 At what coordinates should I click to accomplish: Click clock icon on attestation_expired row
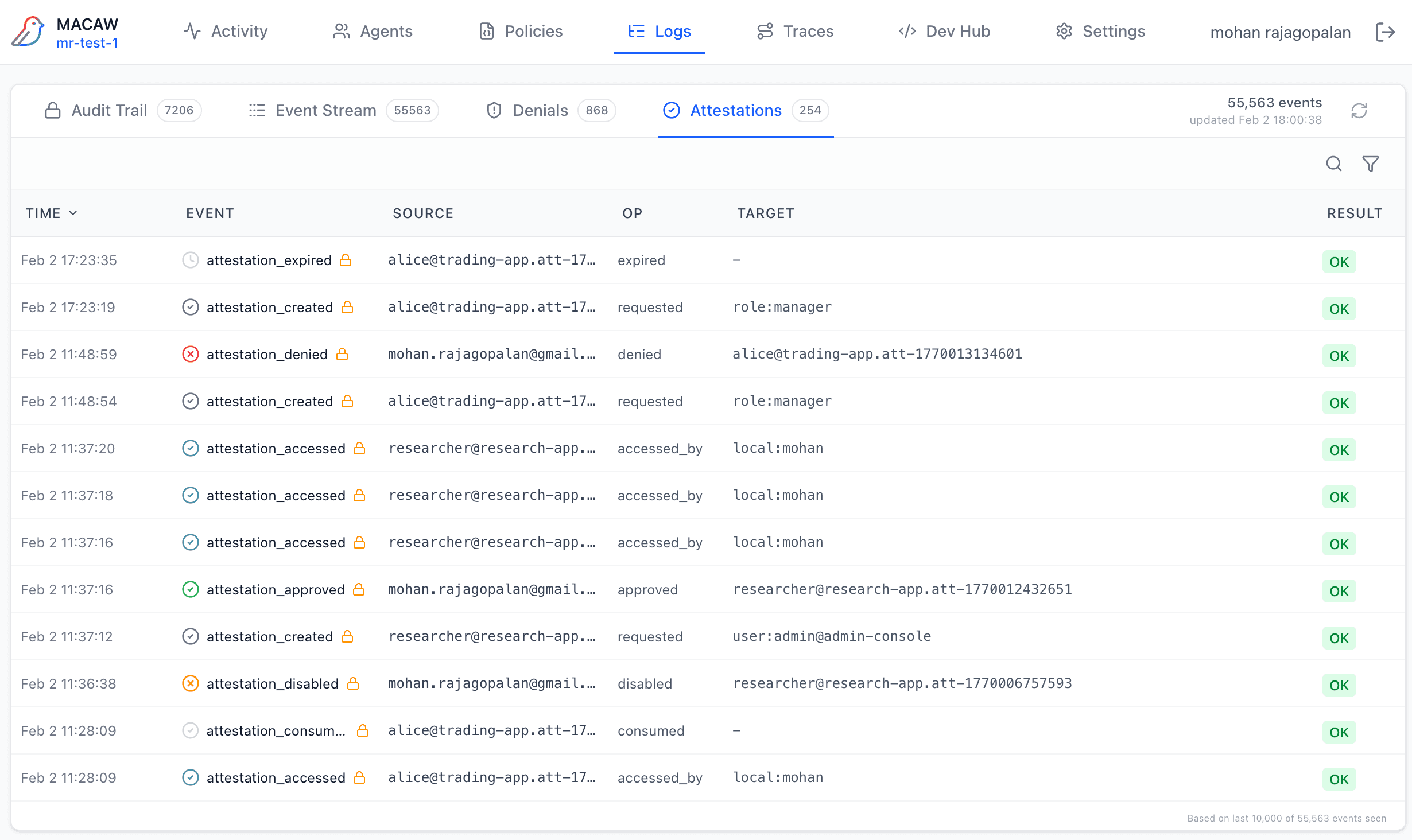click(x=190, y=260)
